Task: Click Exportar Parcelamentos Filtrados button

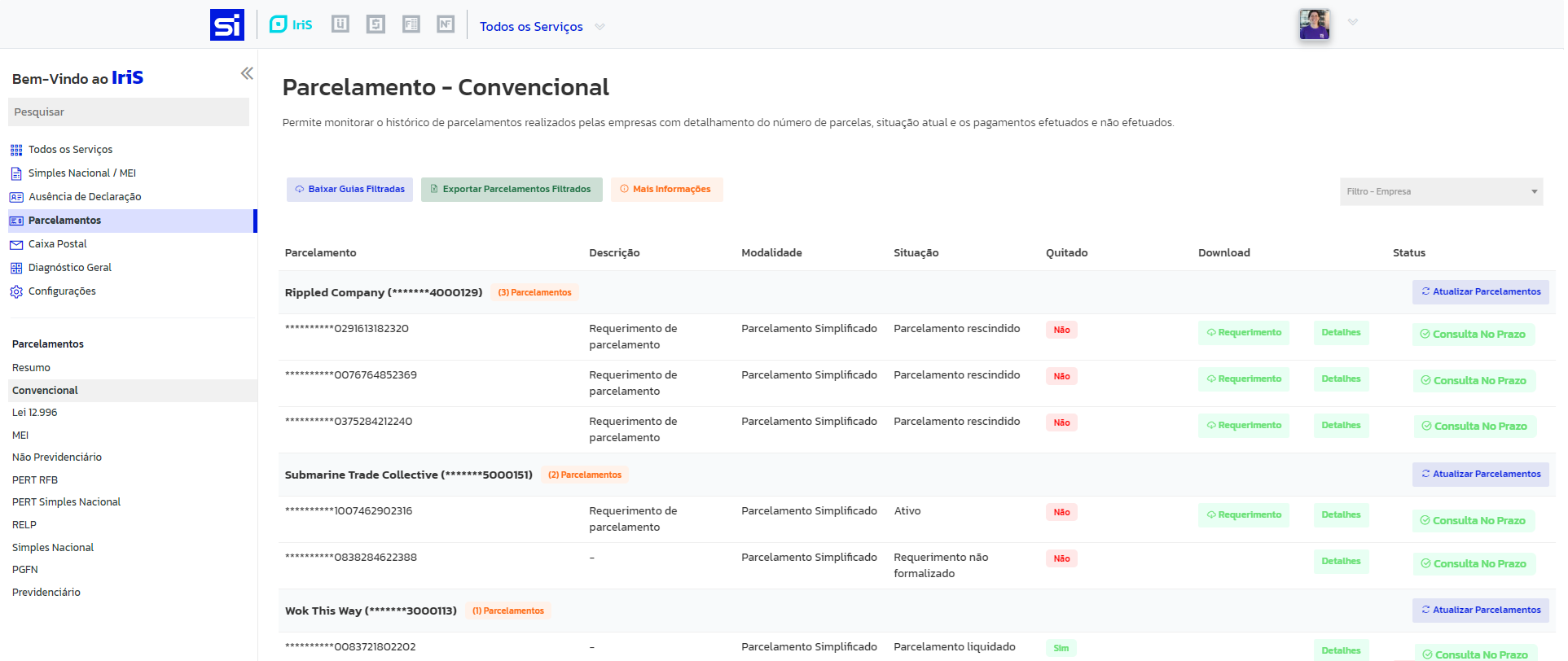Action: tap(511, 190)
